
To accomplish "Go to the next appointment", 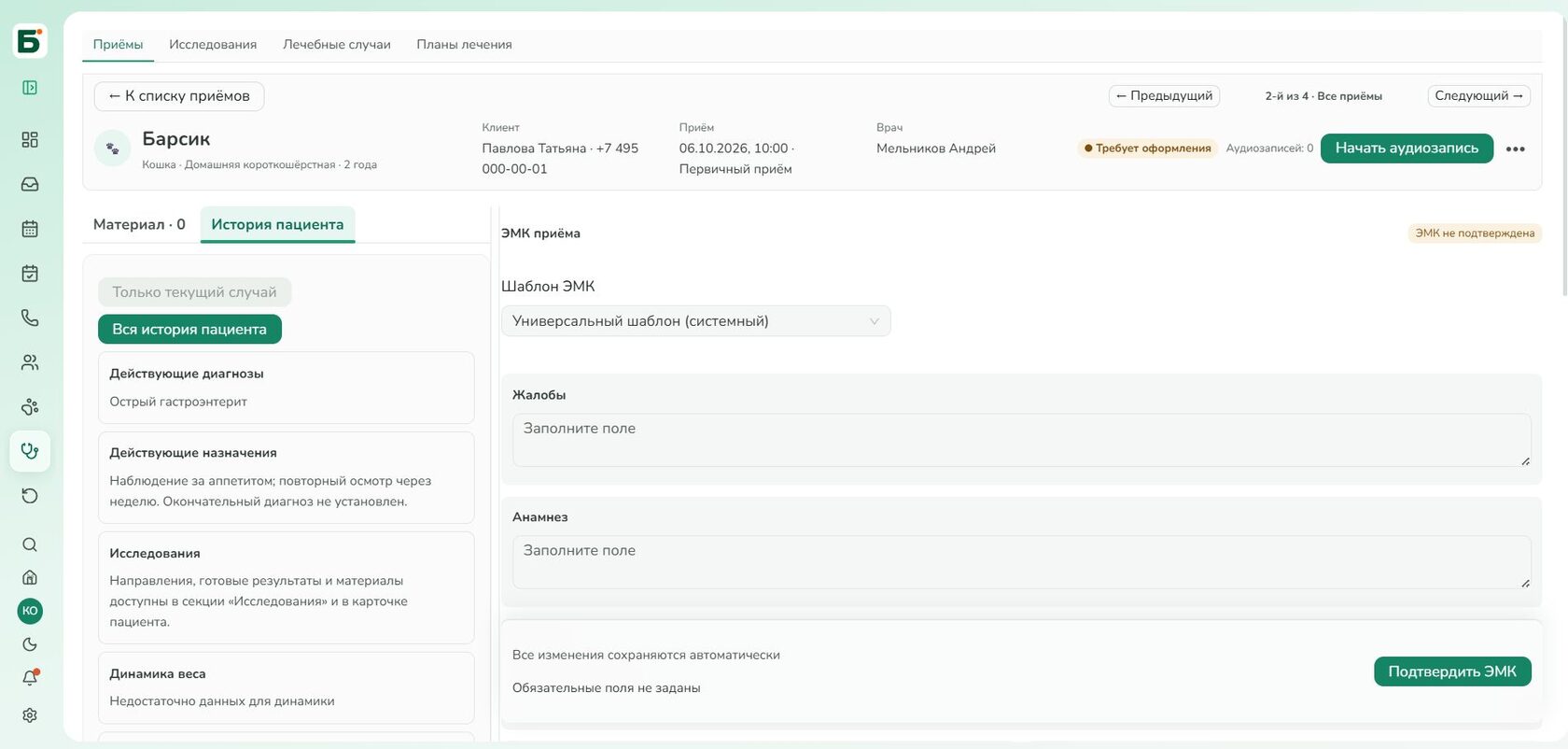I will click(1479, 96).
